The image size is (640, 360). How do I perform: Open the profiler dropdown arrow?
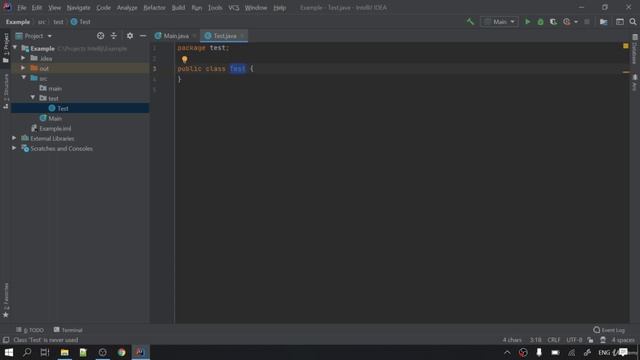[x=576, y=22]
